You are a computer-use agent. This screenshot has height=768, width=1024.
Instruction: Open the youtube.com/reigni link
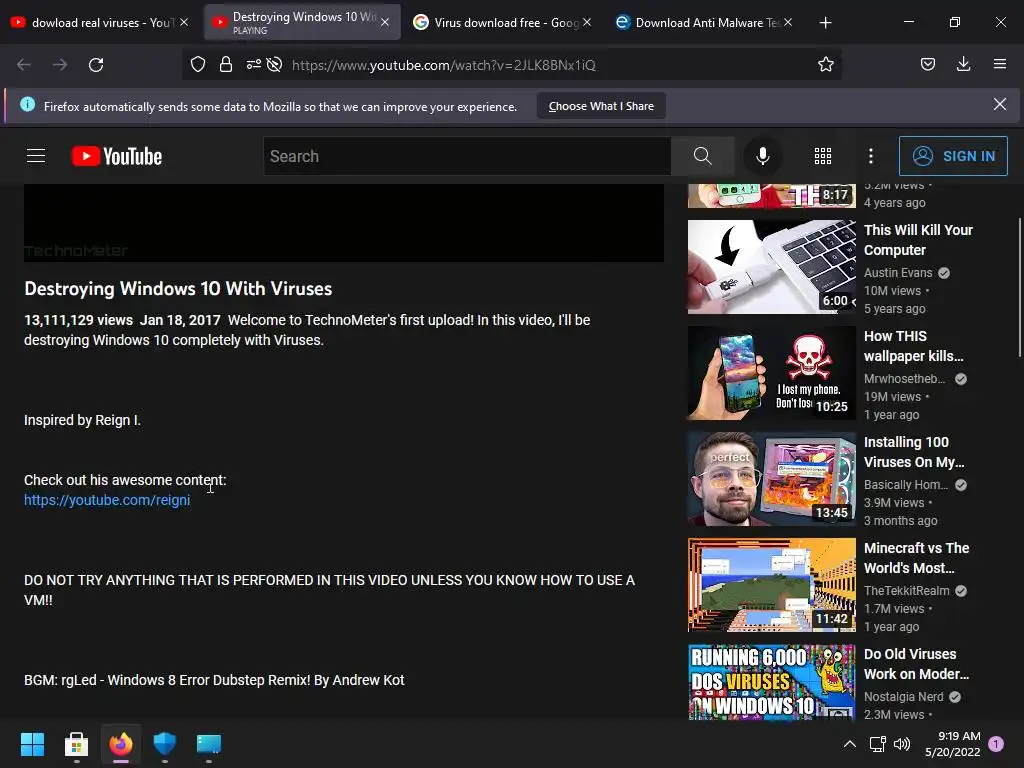(107, 500)
